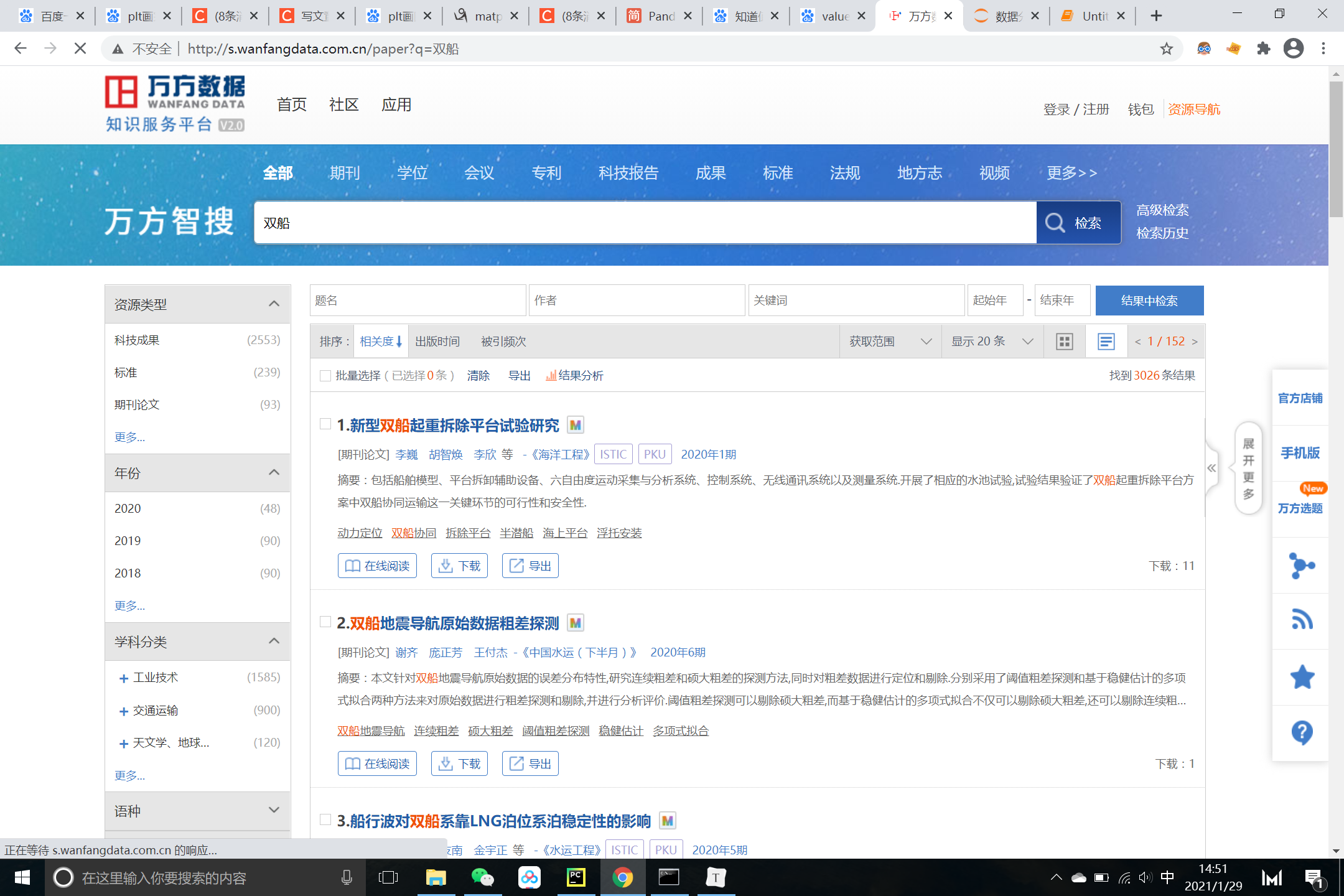Click the Windows Start button
Image resolution: width=1344 pixels, height=896 pixels.
click(22, 877)
